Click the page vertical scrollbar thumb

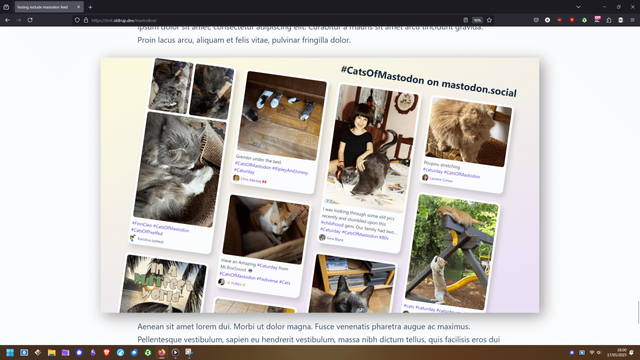pyautogui.click(x=638, y=312)
